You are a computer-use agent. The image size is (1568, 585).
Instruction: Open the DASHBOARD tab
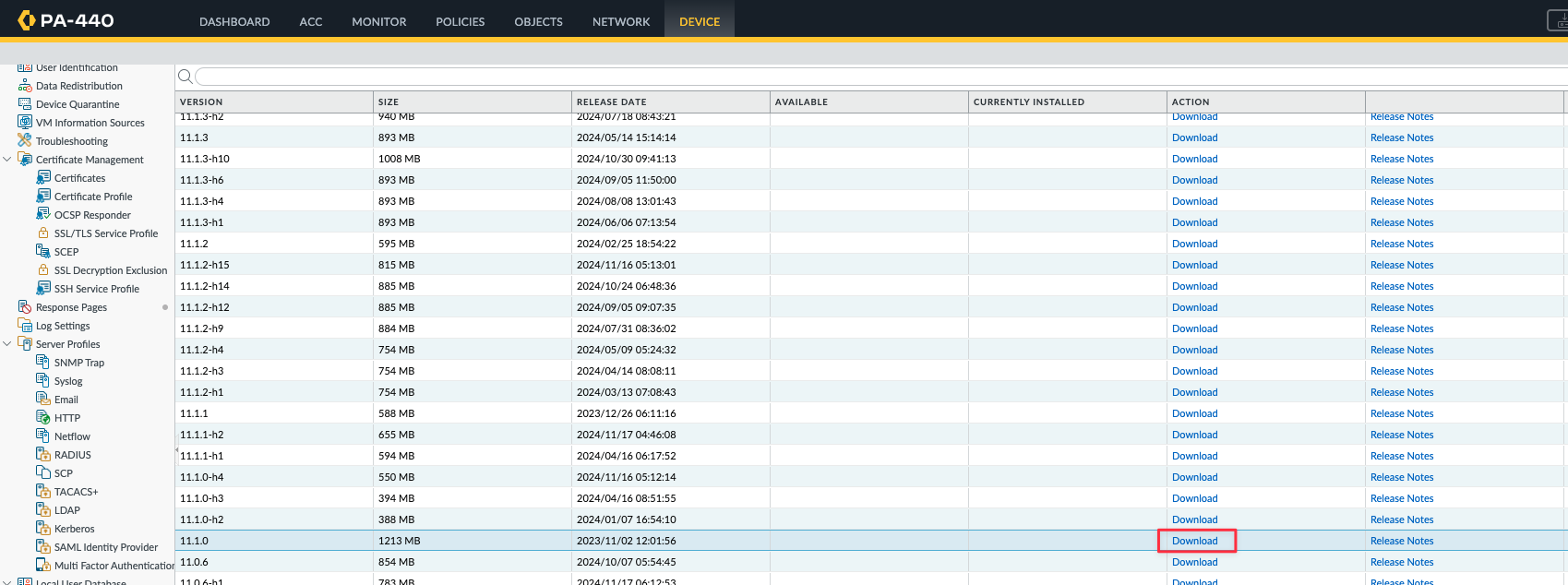tap(234, 21)
